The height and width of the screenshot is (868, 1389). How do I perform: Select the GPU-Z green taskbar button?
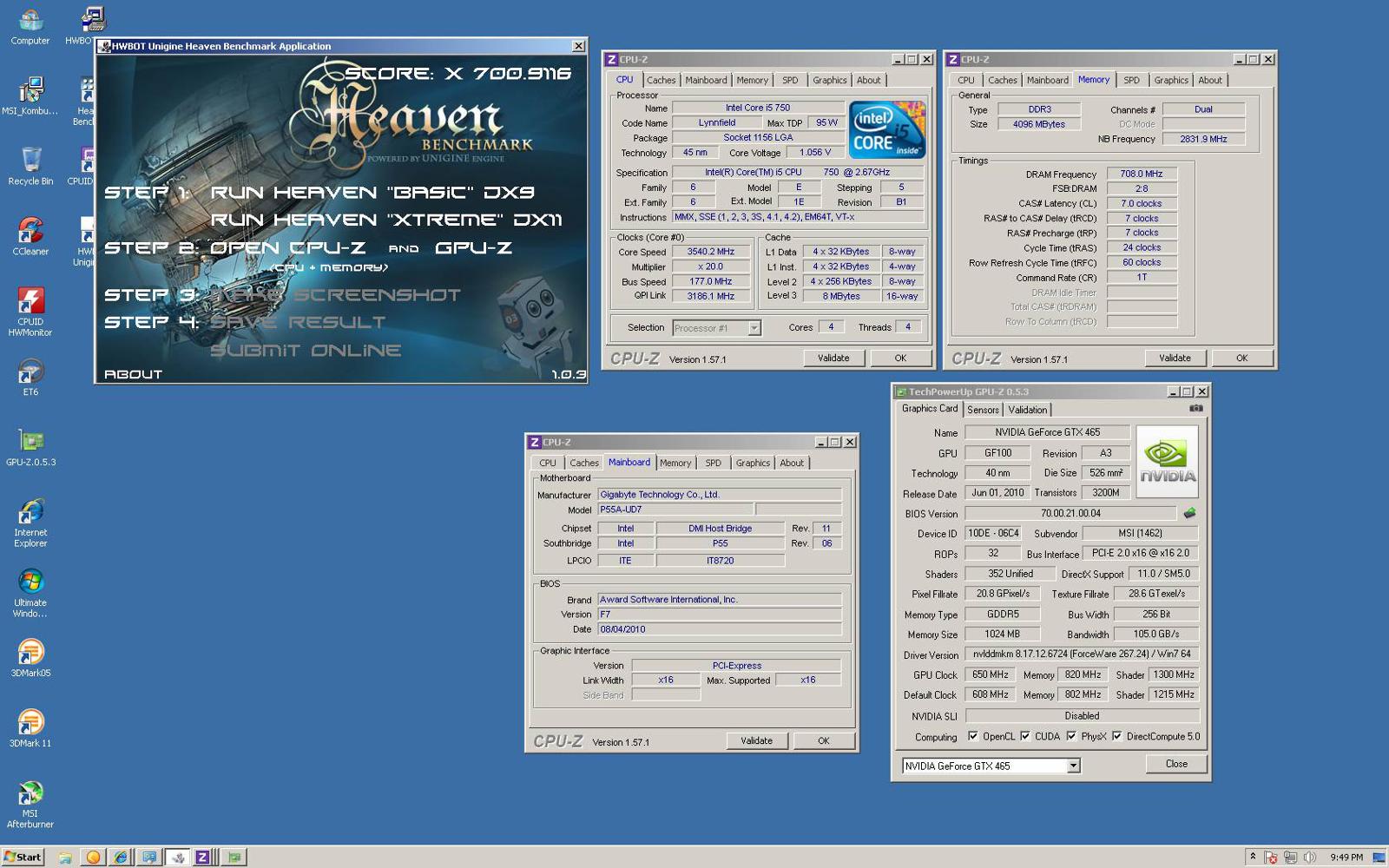coord(234,858)
